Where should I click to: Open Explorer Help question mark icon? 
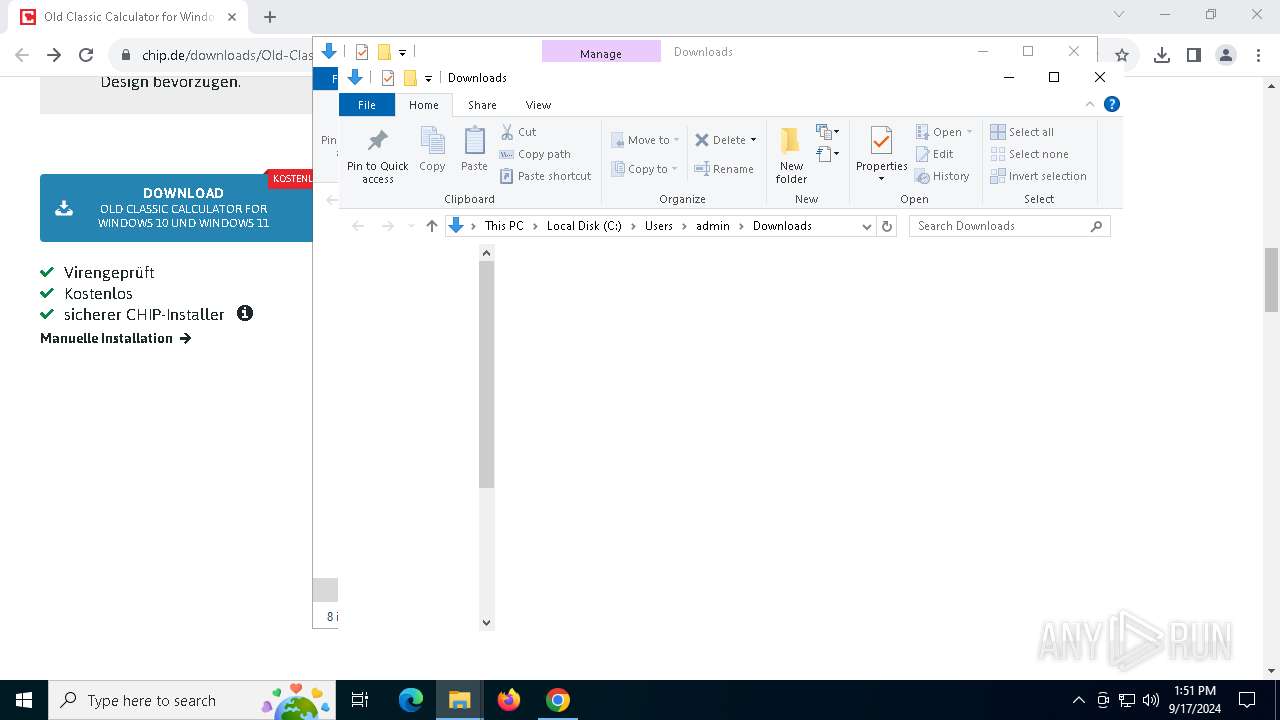pos(1112,104)
